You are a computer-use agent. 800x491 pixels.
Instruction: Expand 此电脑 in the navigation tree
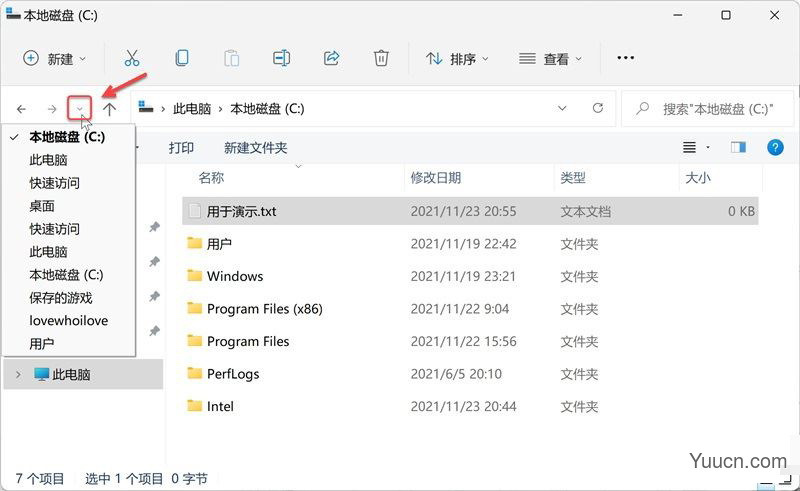(x=18, y=375)
